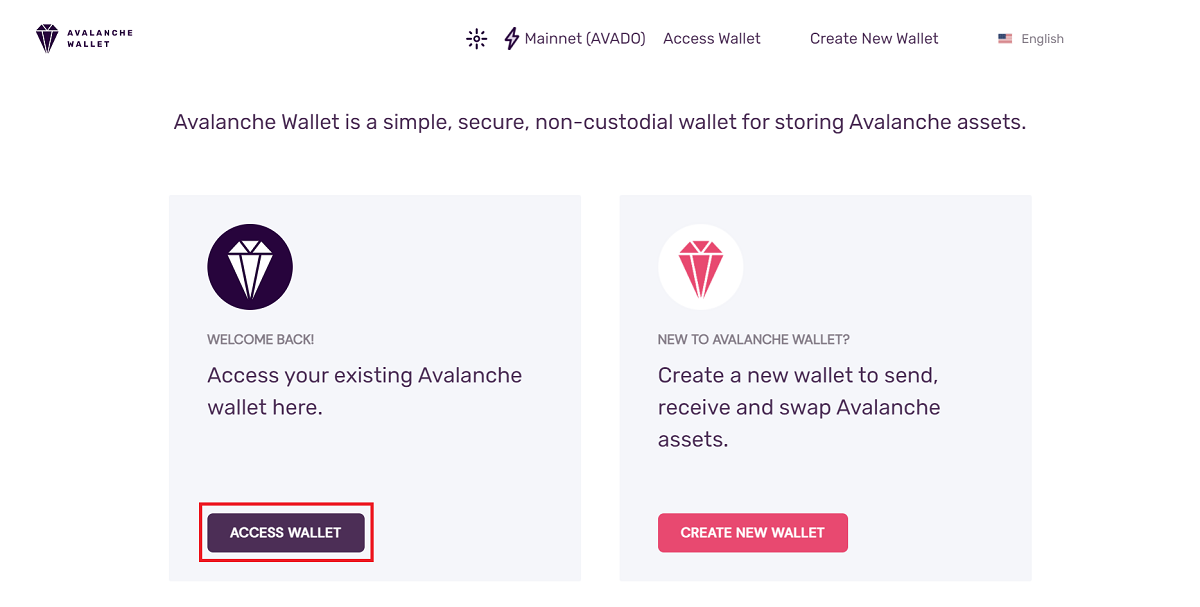Click the pink diamond icon
This screenshot has width=1200, height=607.
coord(700,267)
